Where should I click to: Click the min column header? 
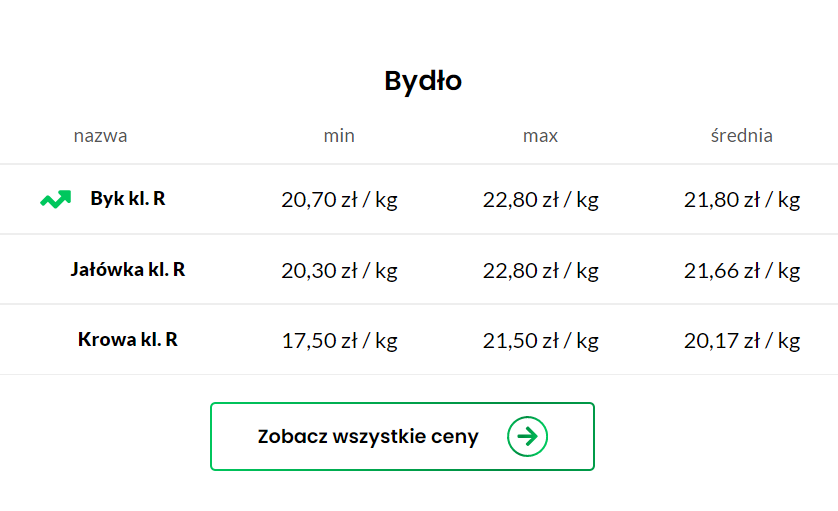click(x=339, y=136)
